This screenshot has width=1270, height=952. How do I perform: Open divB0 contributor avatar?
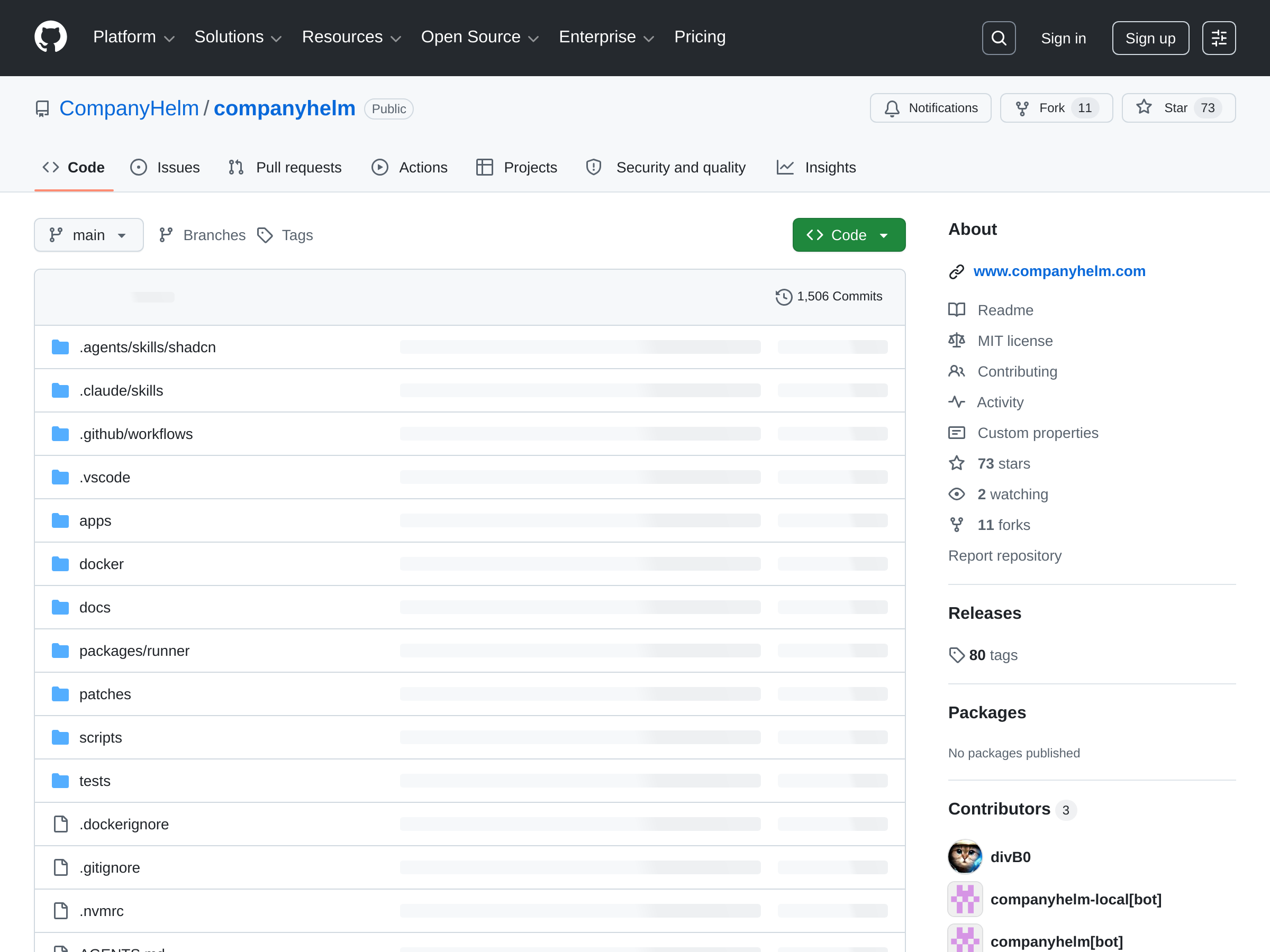tap(965, 857)
